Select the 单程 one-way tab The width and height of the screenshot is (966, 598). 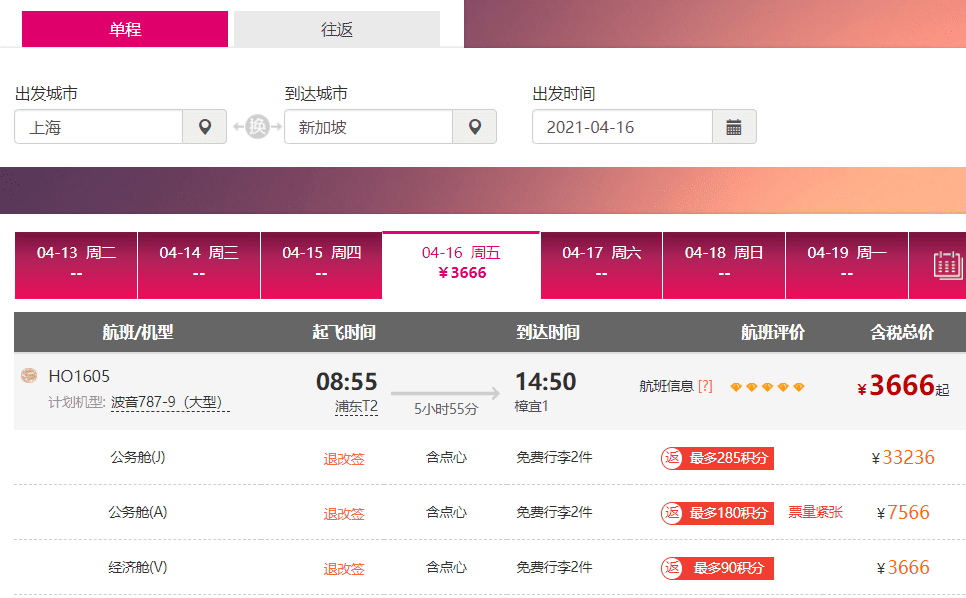pyautogui.click(x=125, y=29)
